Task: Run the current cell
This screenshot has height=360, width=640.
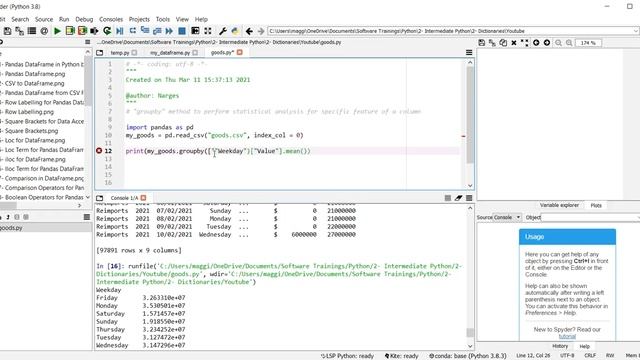Action: (70, 31)
